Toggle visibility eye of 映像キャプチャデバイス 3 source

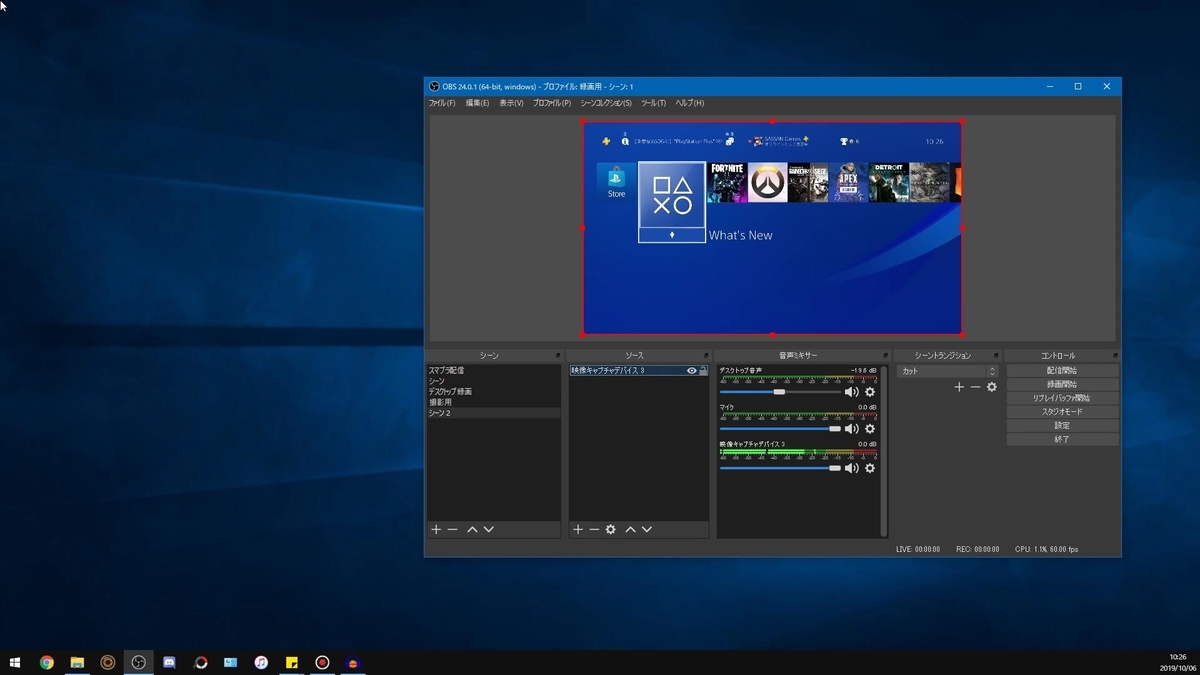(691, 371)
